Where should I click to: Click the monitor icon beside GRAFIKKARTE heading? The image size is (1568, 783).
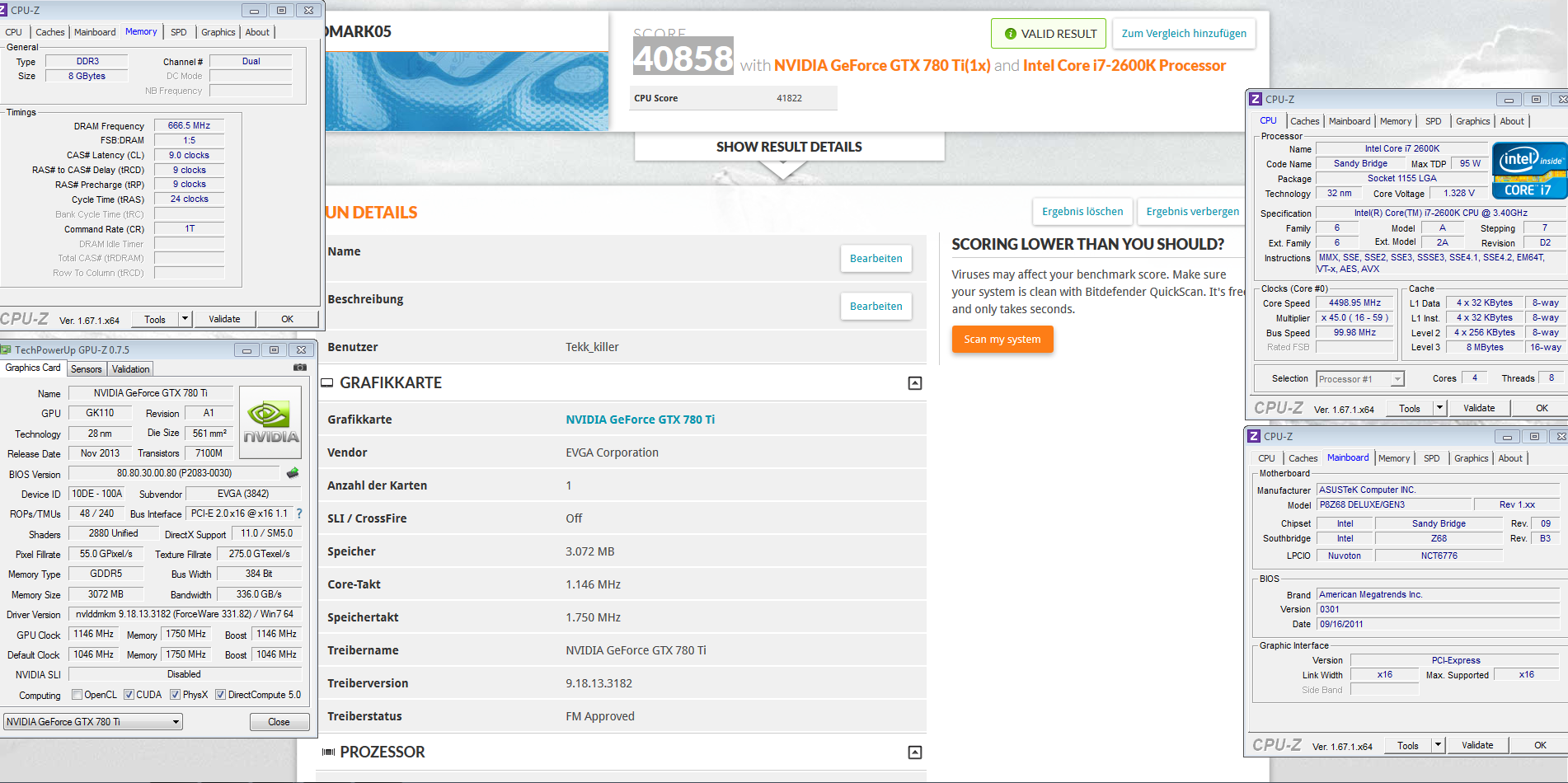pyautogui.click(x=327, y=383)
